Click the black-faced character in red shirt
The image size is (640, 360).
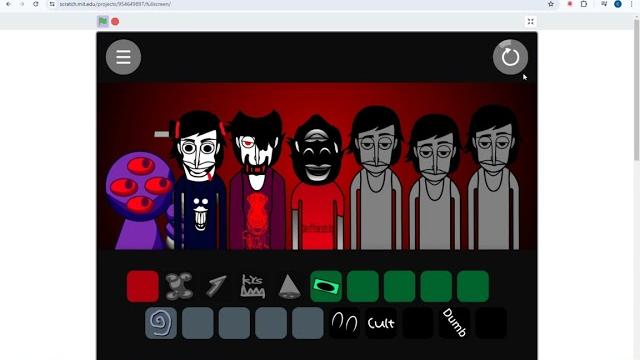[318, 182]
